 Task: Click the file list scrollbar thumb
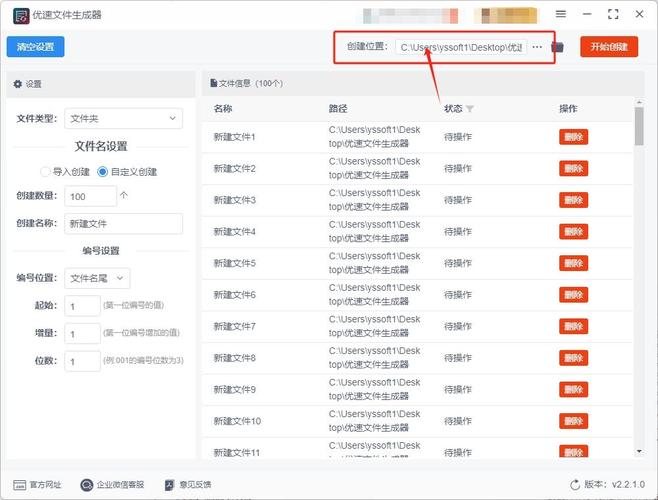[x=639, y=126]
